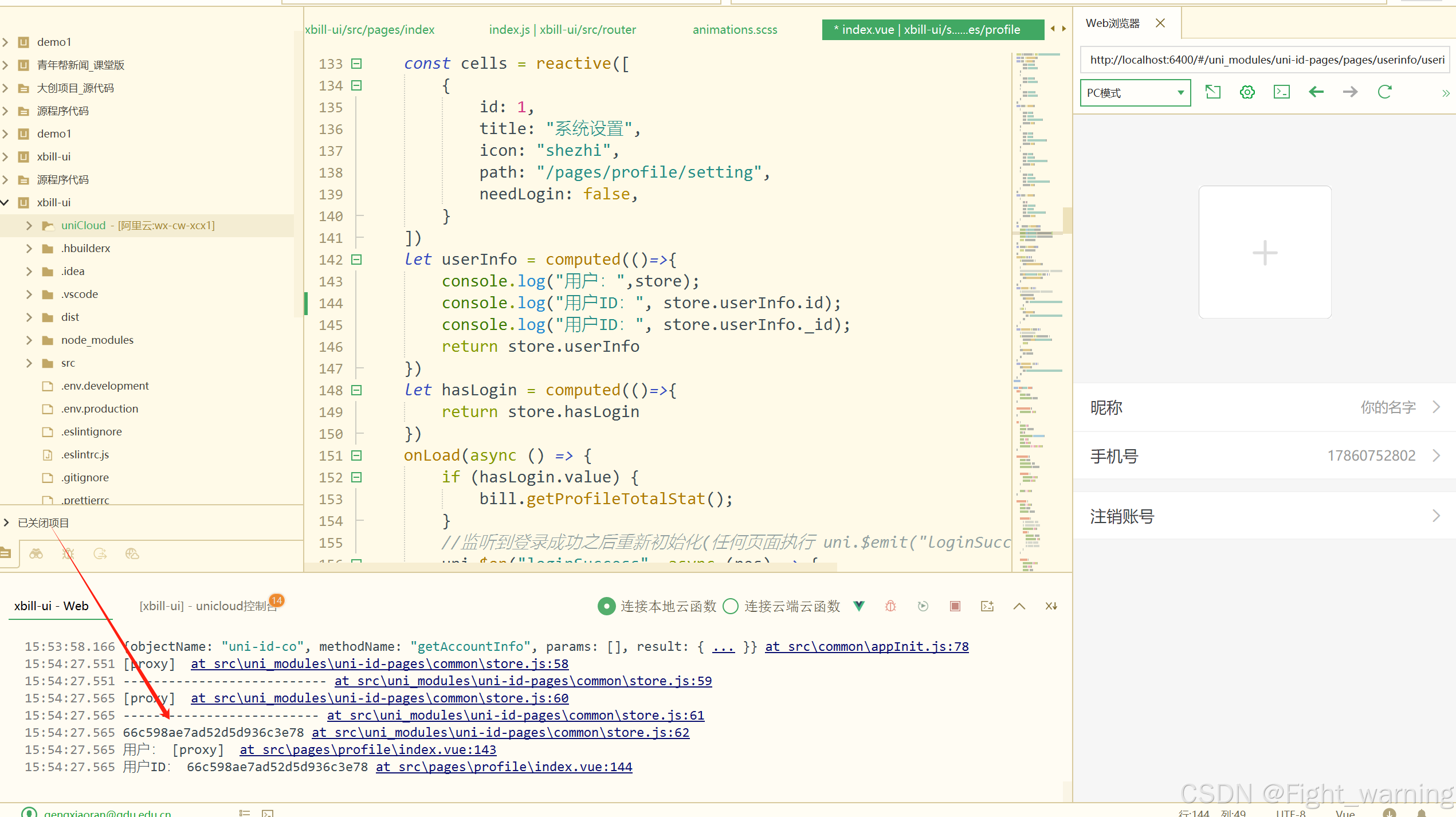The height and width of the screenshot is (817, 1456).
Task: Select connect to cloud-side cloud function
Action: coord(731,606)
